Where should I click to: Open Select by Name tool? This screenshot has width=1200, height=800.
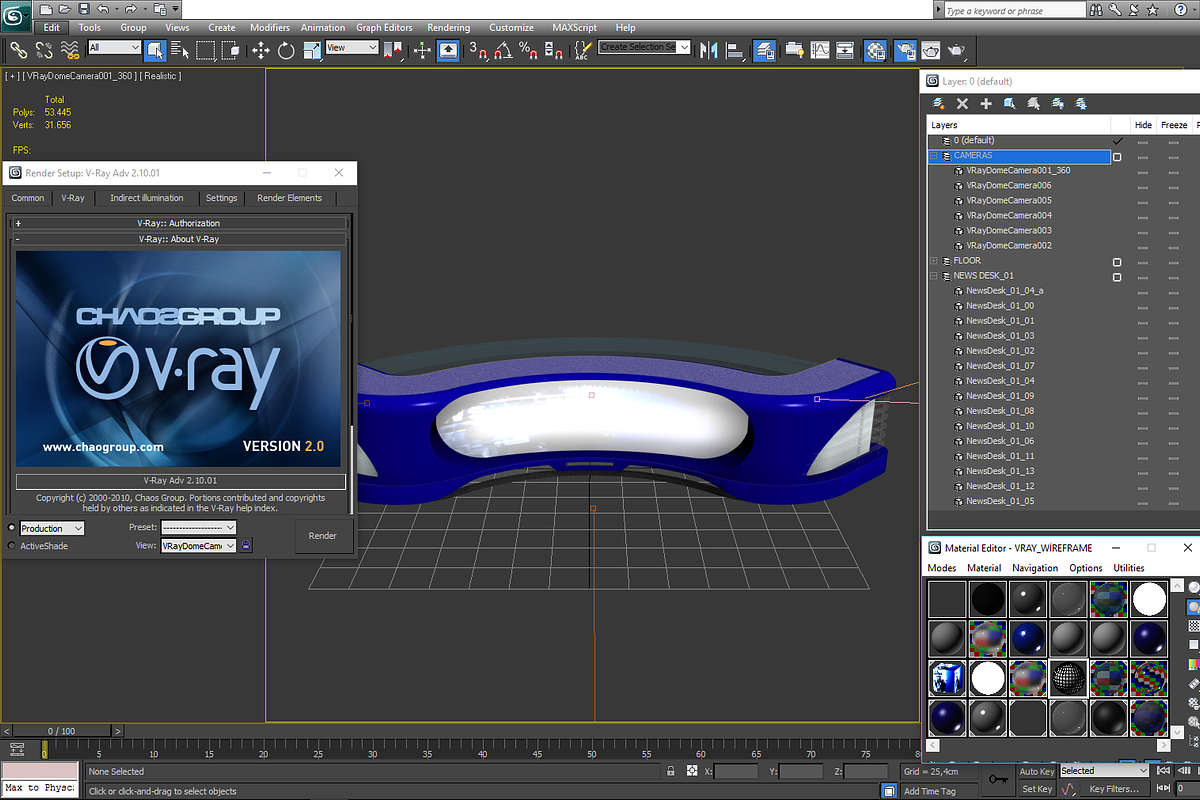click(180, 49)
